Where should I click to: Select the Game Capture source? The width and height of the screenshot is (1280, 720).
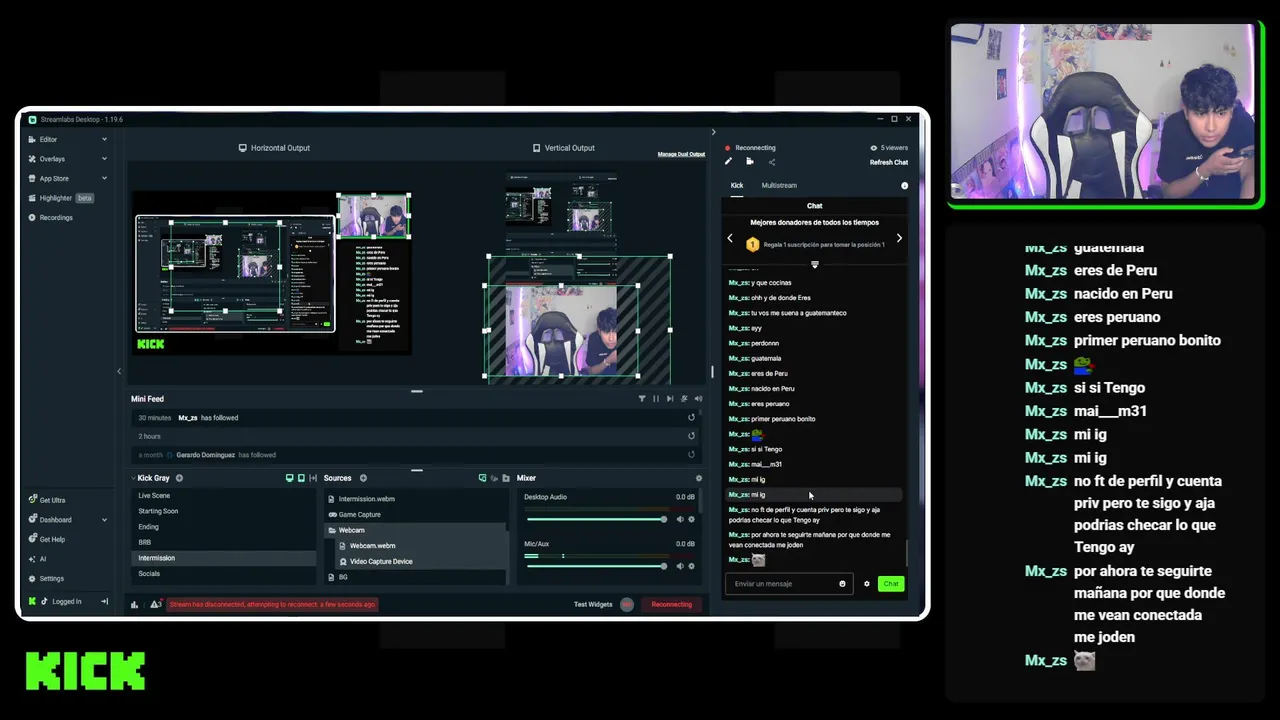point(416,514)
